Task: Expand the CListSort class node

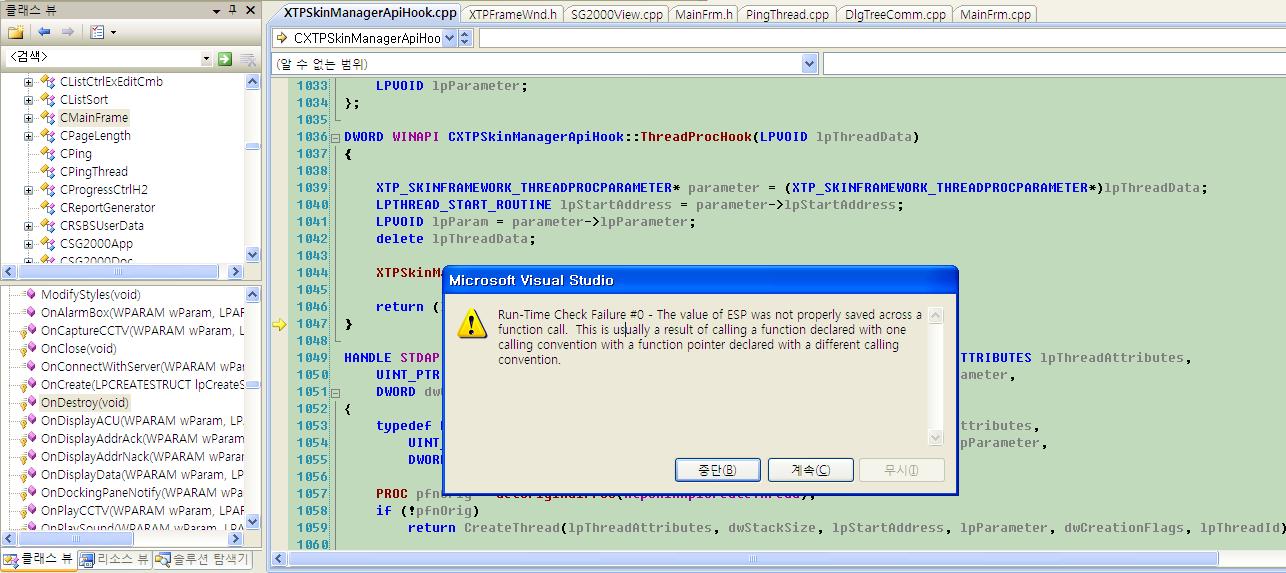Action: [29, 100]
